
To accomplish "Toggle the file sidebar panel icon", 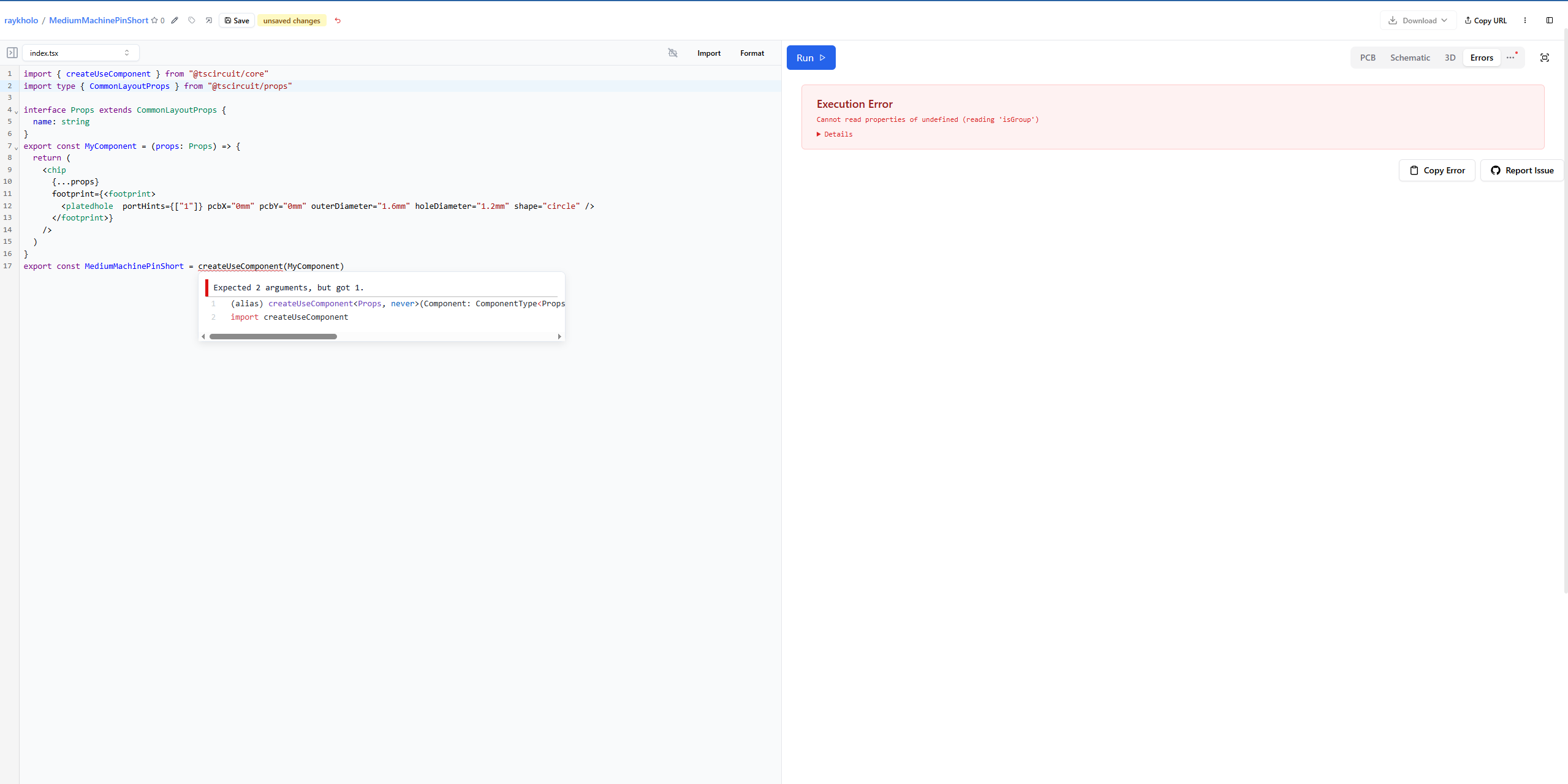I will pyautogui.click(x=12, y=53).
